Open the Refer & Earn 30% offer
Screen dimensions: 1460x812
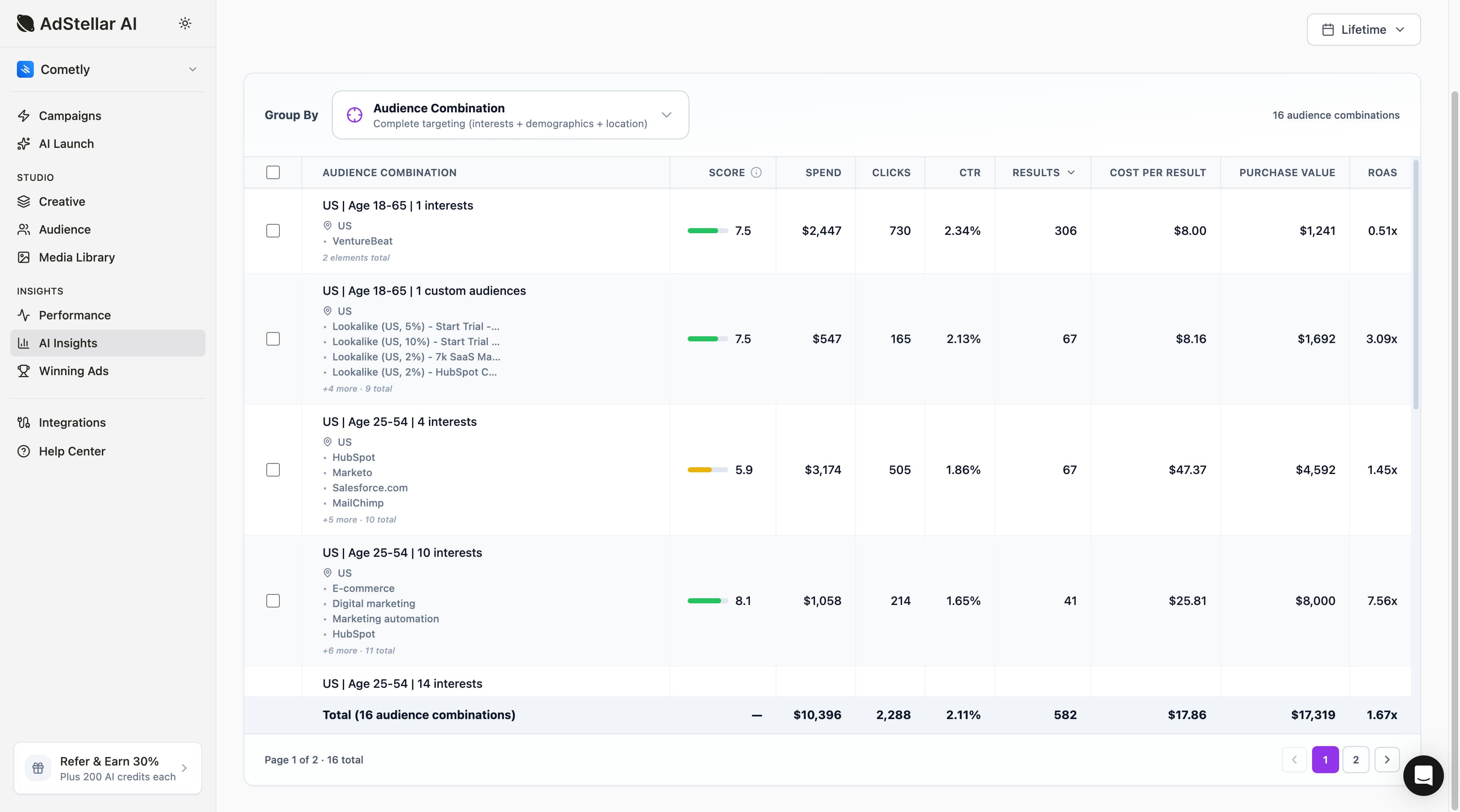[108, 768]
